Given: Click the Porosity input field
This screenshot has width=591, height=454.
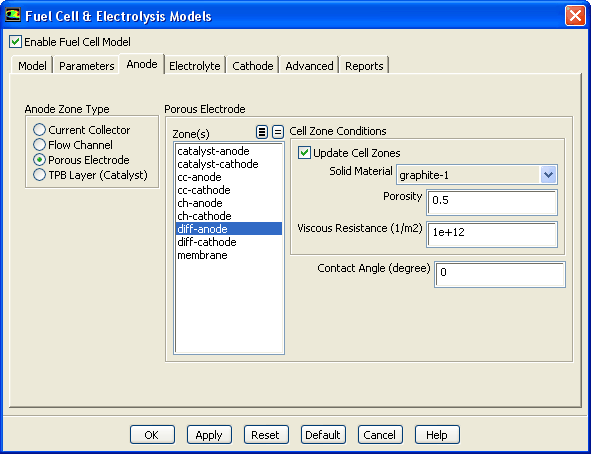Looking at the screenshot, I should click(x=492, y=202).
